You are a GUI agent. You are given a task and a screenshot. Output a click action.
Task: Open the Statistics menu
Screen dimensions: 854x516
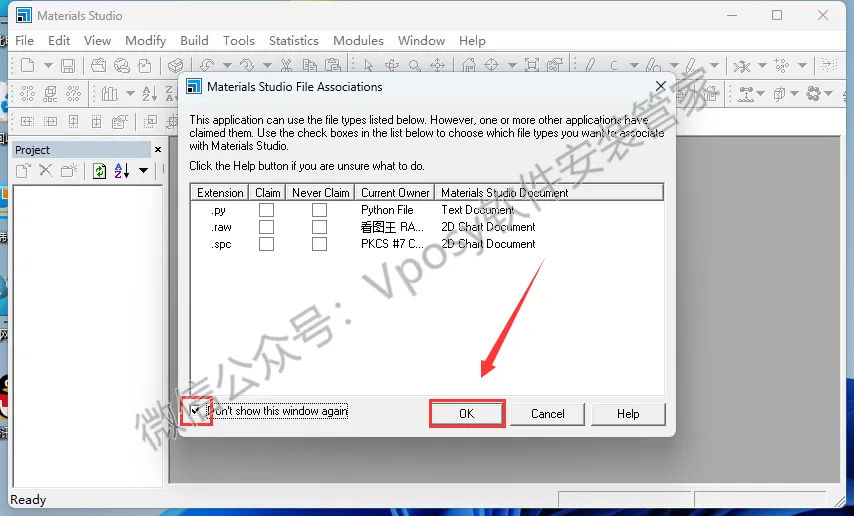tap(294, 41)
